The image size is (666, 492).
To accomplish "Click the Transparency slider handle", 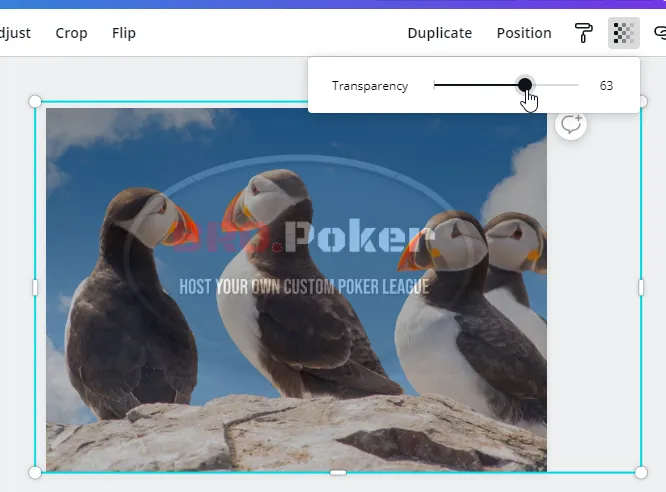I will point(525,85).
